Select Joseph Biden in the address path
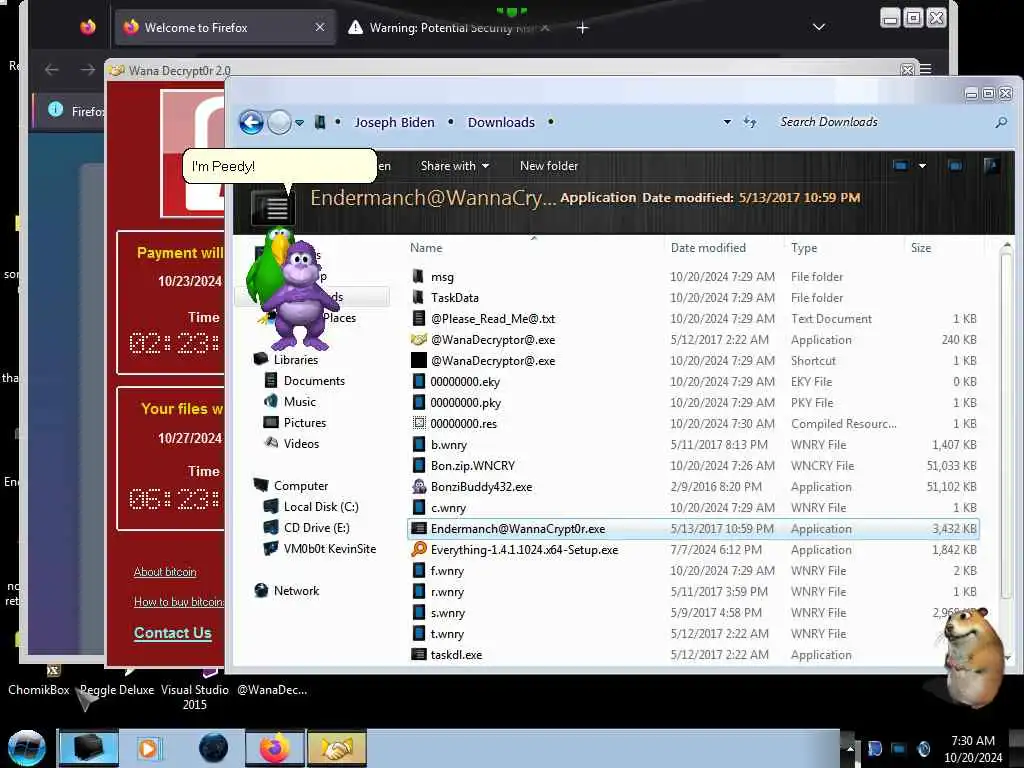The image size is (1024, 768). pyautogui.click(x=394, y=122)
